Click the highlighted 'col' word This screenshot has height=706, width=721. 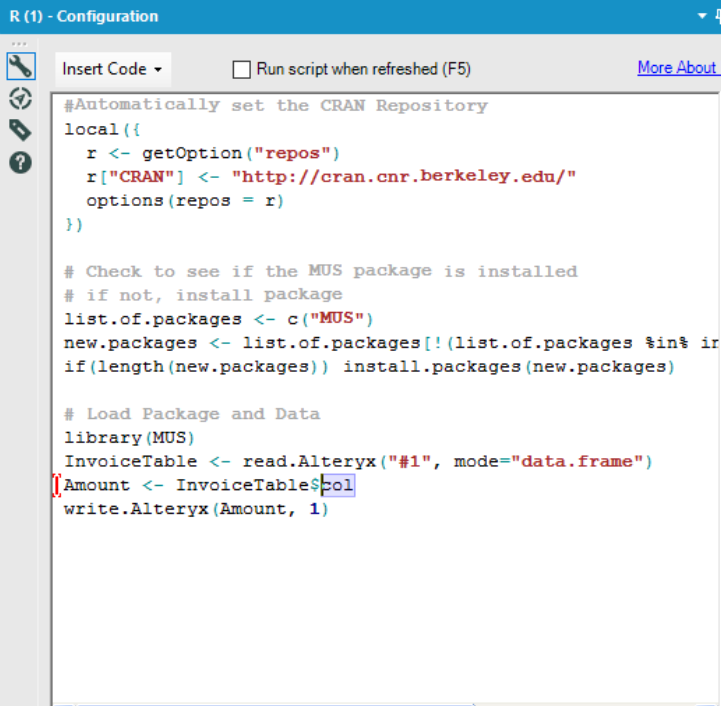pos(338,485)
